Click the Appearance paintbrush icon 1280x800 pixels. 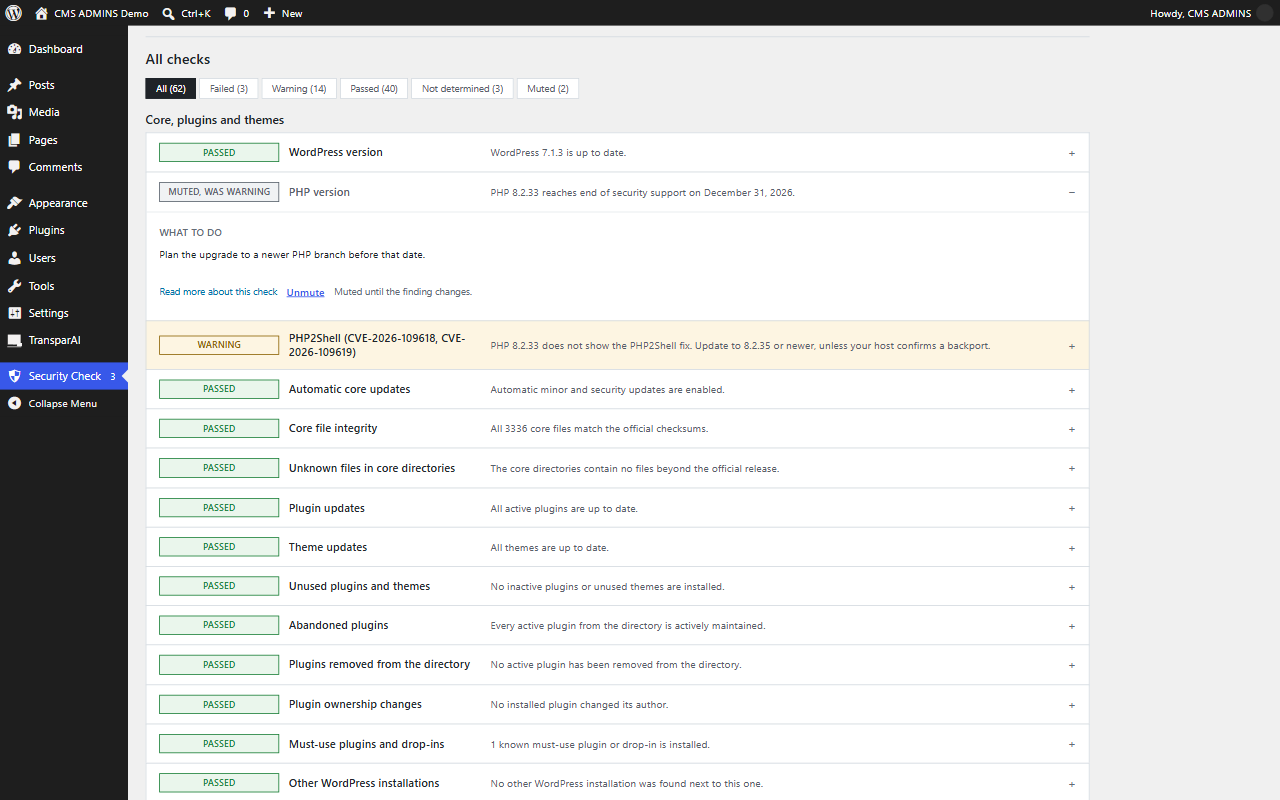(x=14, y=203)
